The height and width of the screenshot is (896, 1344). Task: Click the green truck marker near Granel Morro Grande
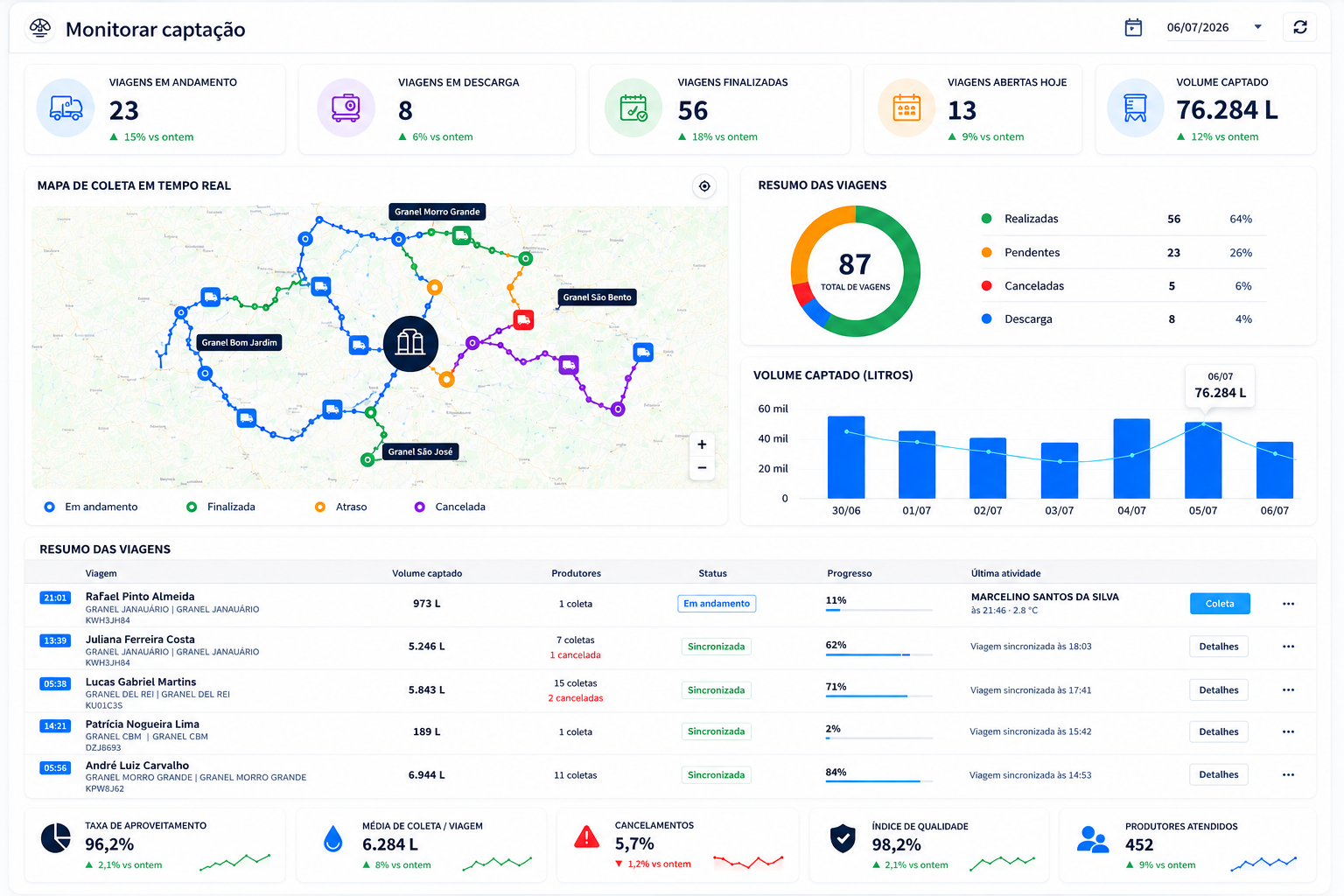point(462,234)
